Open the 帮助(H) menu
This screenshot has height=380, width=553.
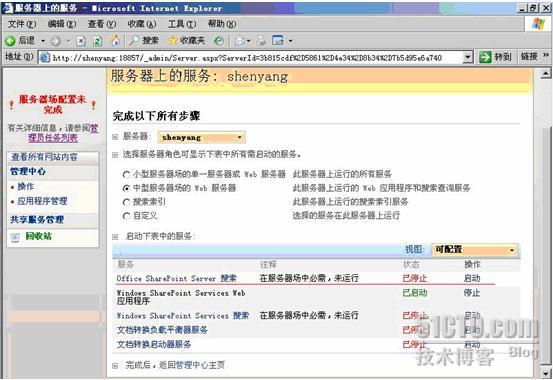222,24
